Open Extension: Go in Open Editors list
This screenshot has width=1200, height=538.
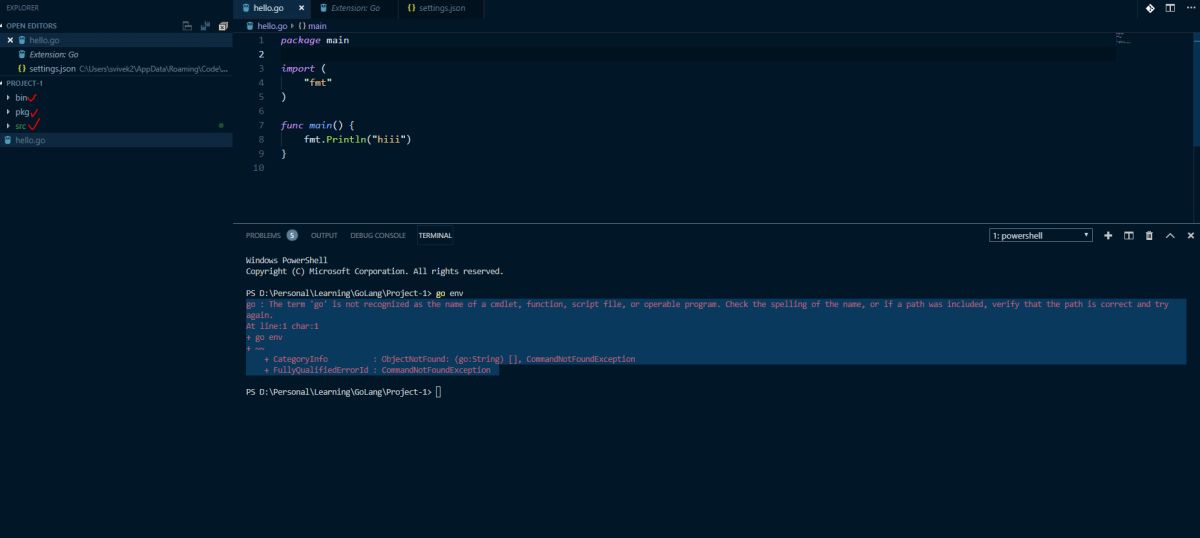(116, 54)
